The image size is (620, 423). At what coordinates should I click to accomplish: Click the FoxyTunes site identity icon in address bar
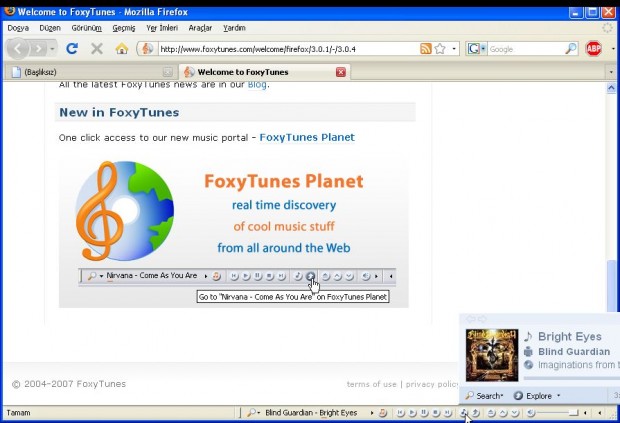147,49
